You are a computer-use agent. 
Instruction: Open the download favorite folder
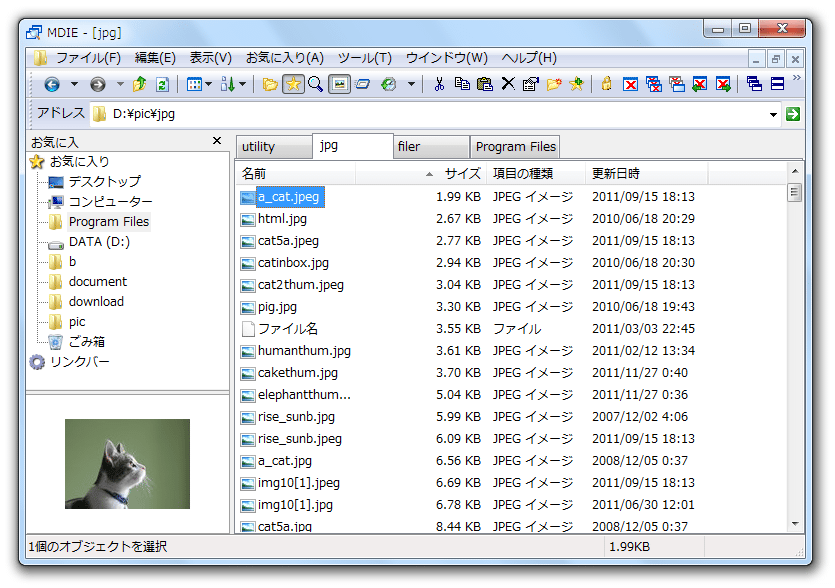click(96, 302)
